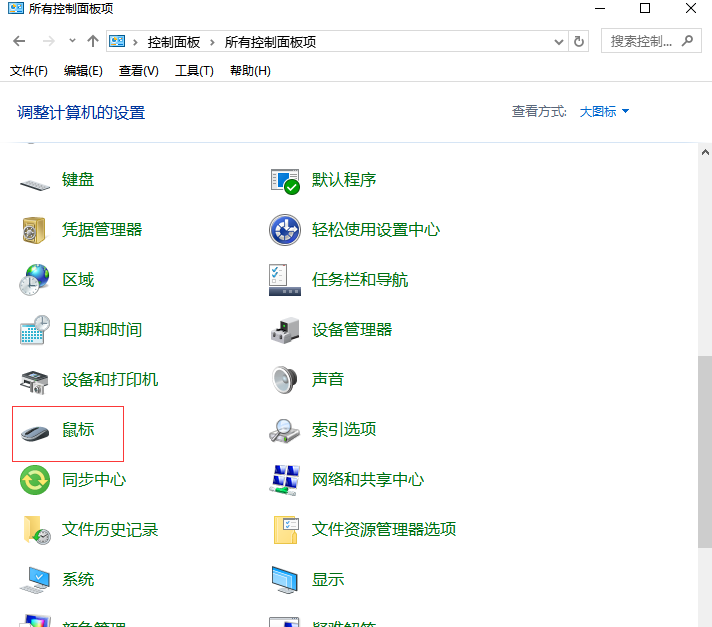Click the search magnifier icon

click(687, 41)
